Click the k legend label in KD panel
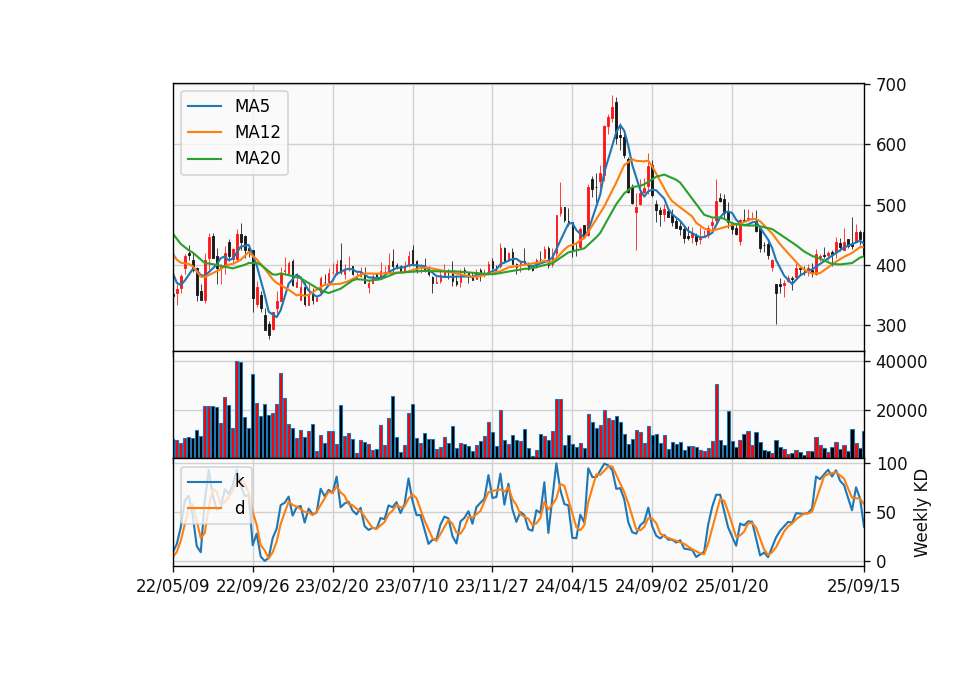Viewport: 960px width, 690px height. 239,481
